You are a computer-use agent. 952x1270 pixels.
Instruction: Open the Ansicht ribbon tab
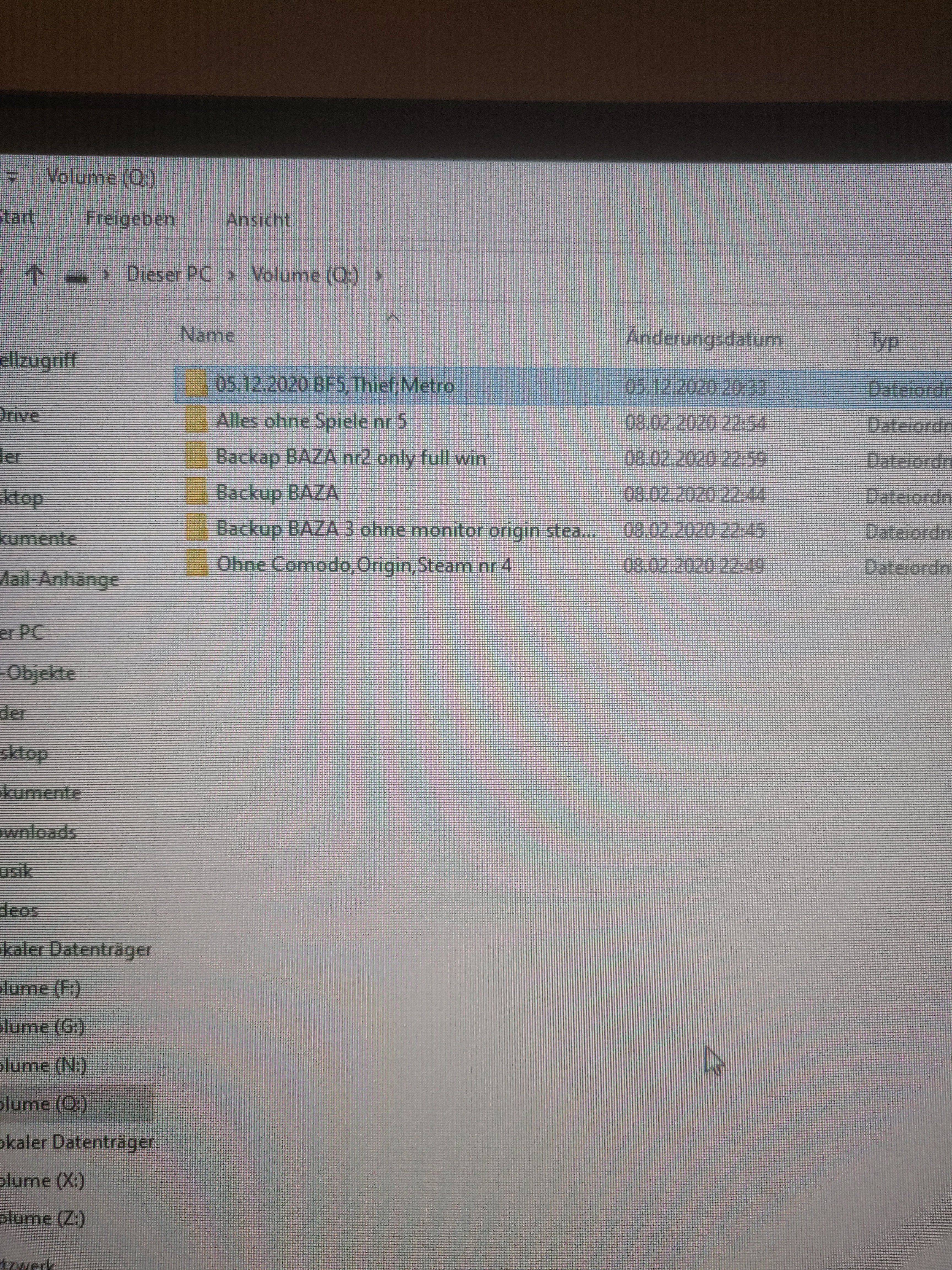click(258, 220)
